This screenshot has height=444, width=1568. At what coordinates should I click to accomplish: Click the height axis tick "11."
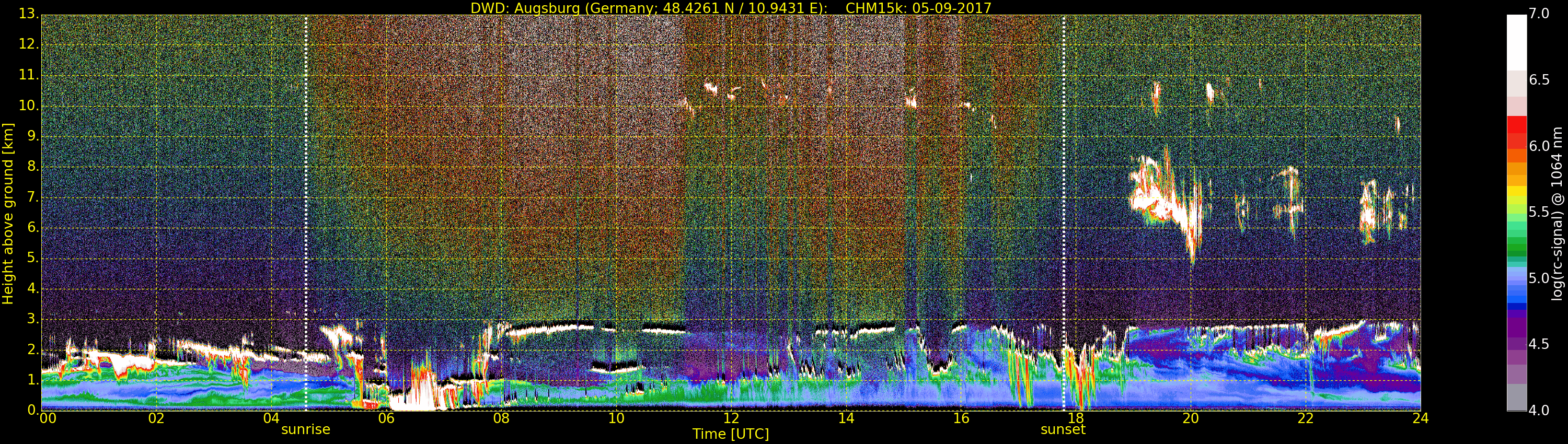click(x=29, y=75)
